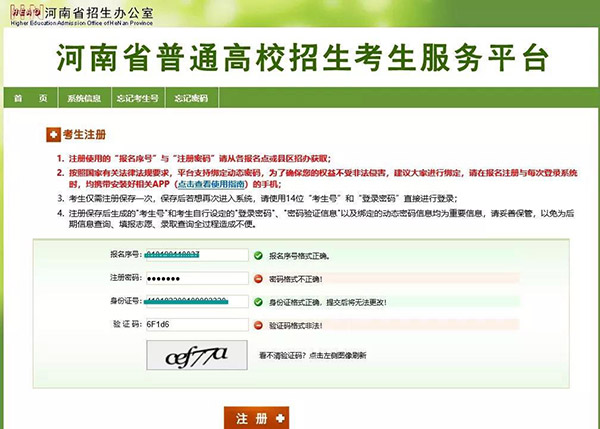Open the 点击查看使用指南 link
The image size is (600, 429).
point(211,185)
